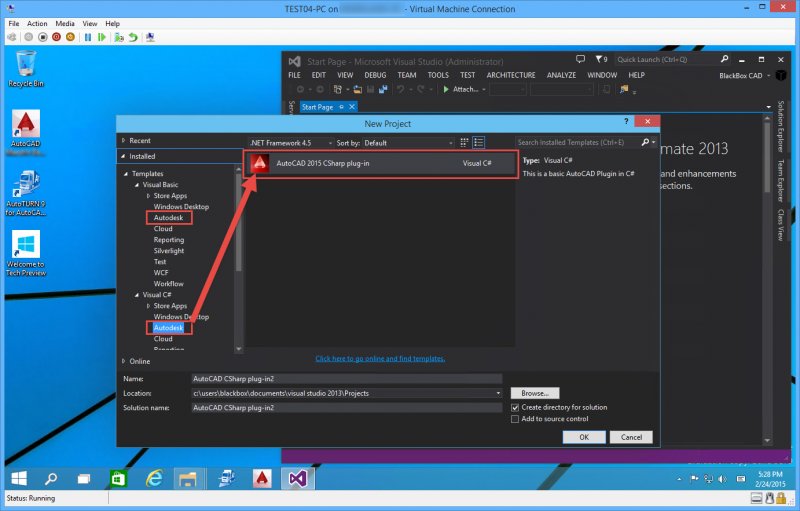
Task: Click the orange Save VM state toolbar icon
Action: [70, 37]
